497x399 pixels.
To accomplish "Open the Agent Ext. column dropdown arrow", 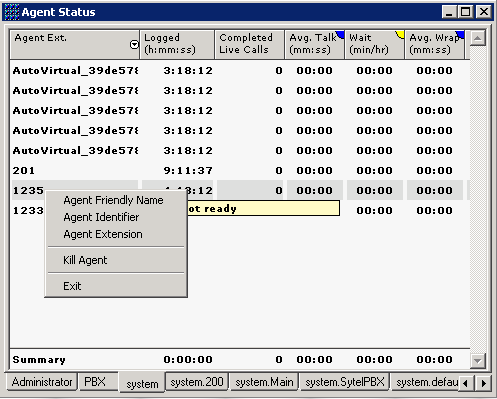I will pos(134,44).
